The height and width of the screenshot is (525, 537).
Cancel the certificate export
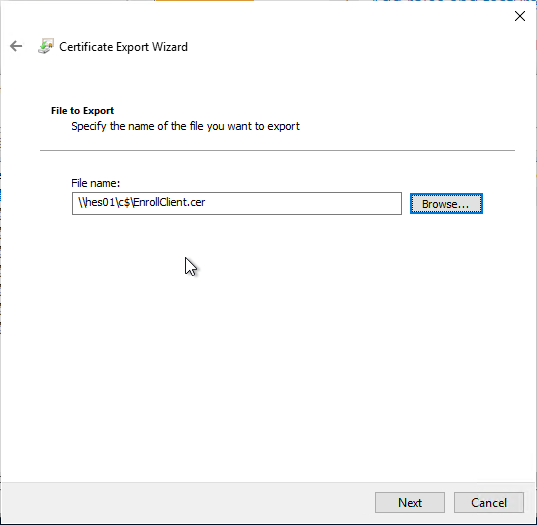tap(489, 502)
